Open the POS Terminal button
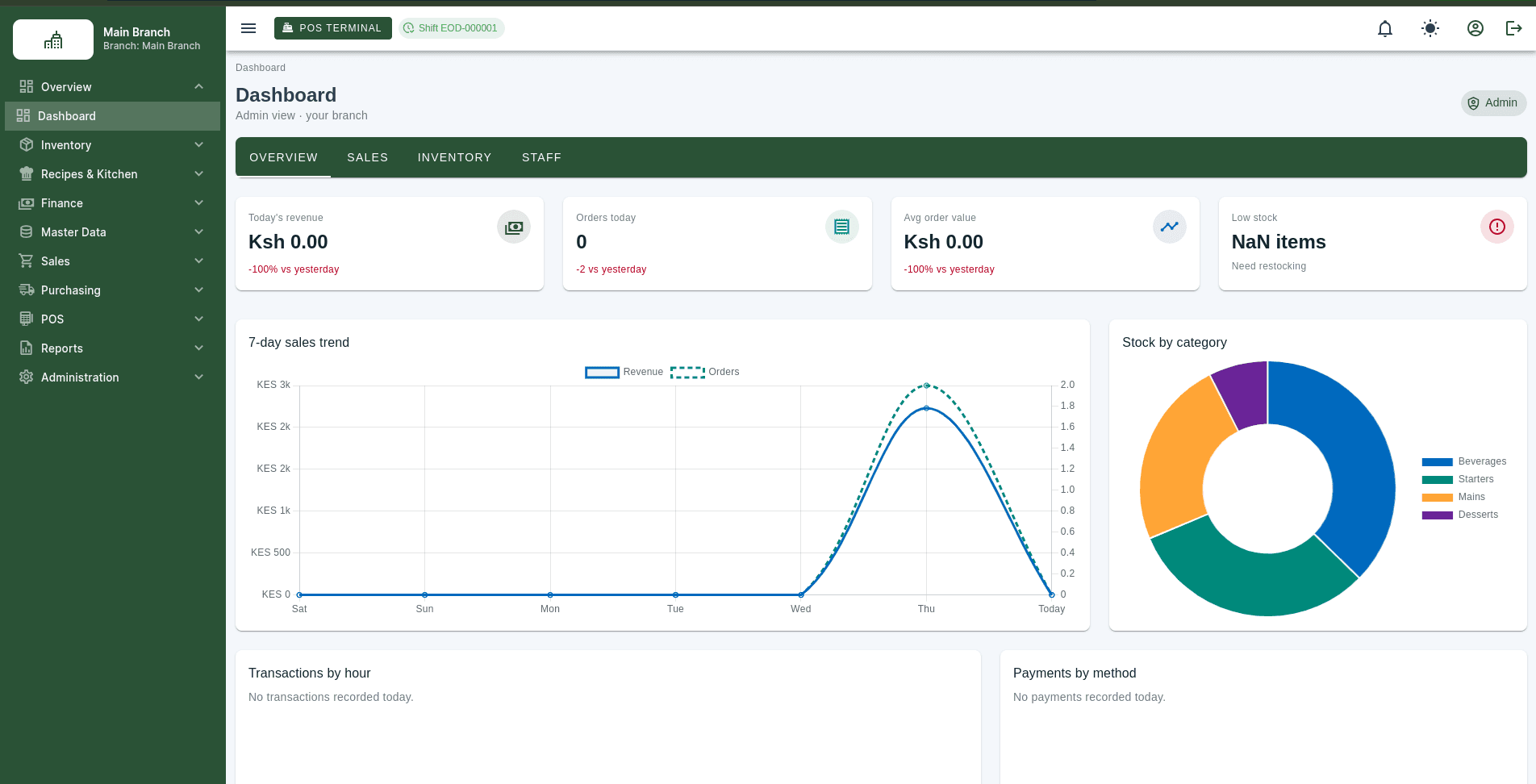This screenshot has width=1536, height=784. [x=333, y=28]
